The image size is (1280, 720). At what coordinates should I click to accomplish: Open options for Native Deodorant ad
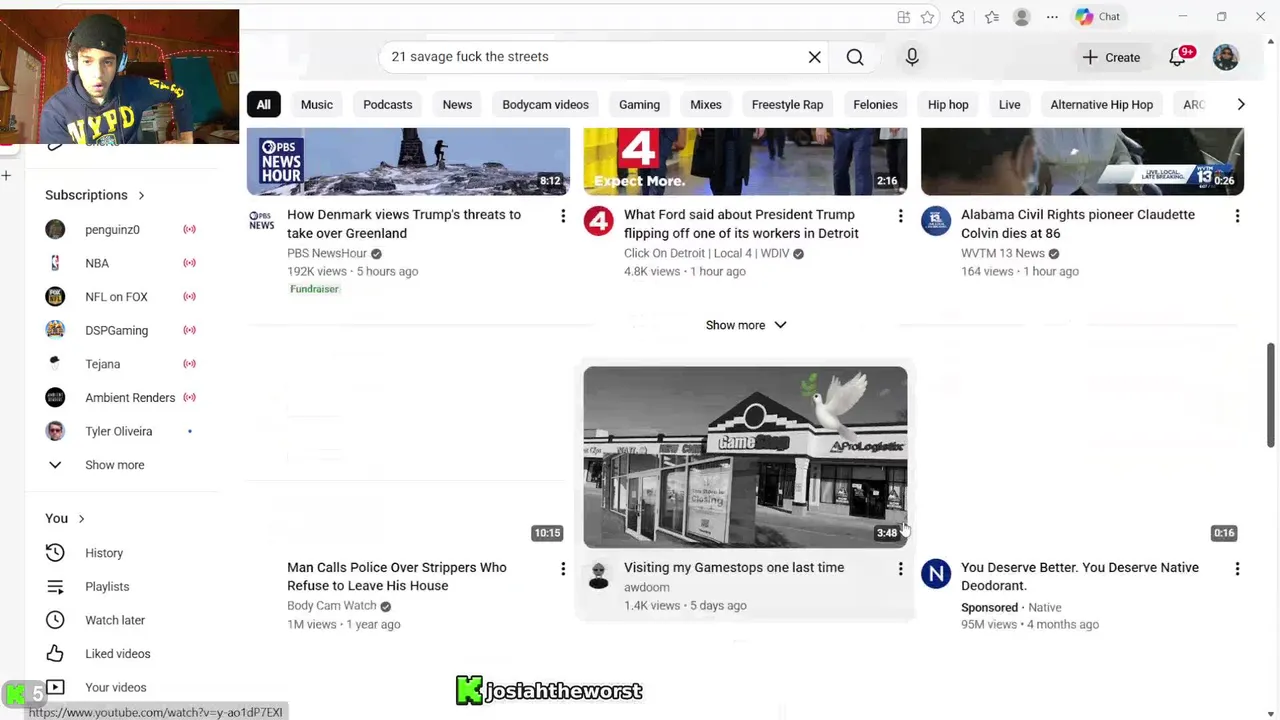click(1237, 569)
